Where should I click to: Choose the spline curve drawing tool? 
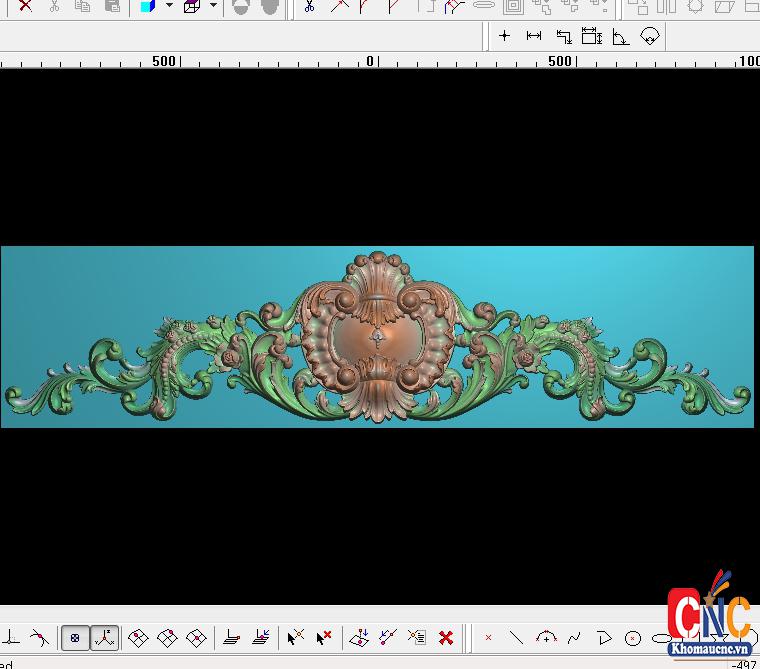point(575,637)
